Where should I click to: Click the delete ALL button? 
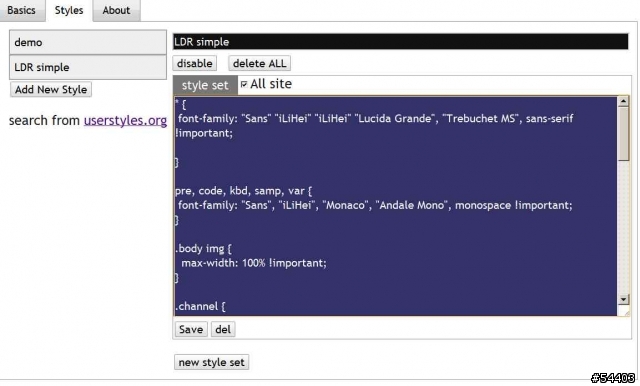tap(260, 63)
